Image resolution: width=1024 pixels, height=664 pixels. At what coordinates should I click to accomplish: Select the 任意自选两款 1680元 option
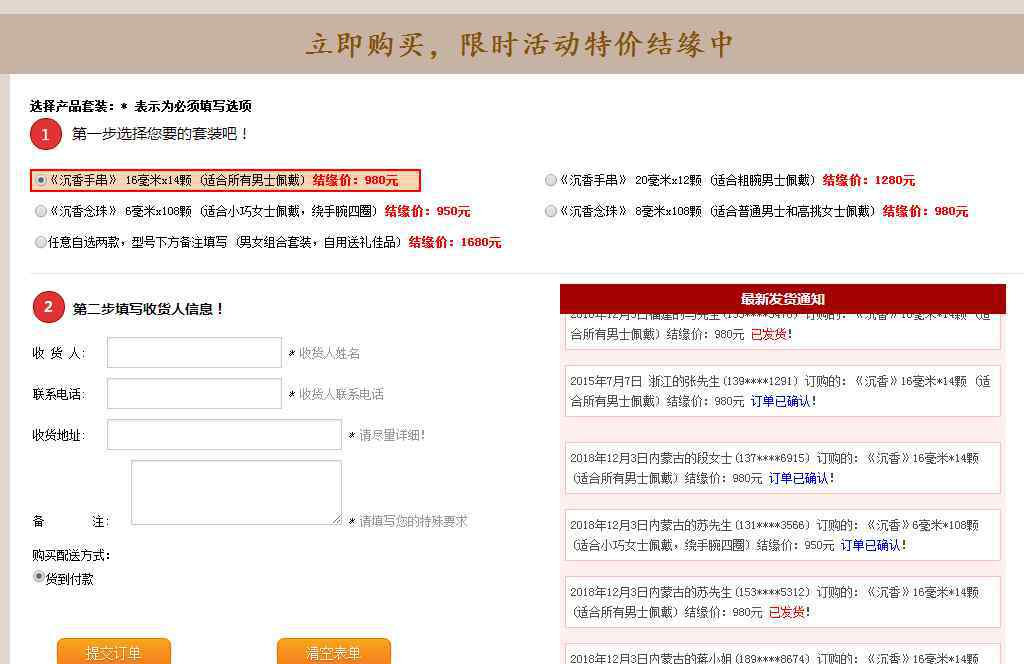click(40, 242)
